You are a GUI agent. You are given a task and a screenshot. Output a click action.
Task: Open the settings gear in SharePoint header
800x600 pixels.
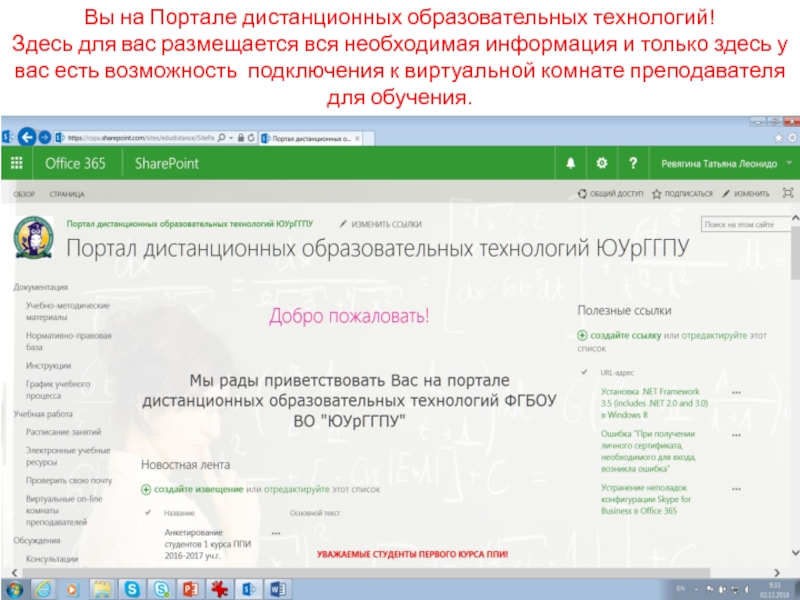pyautogui.click(x=601, y=163)
